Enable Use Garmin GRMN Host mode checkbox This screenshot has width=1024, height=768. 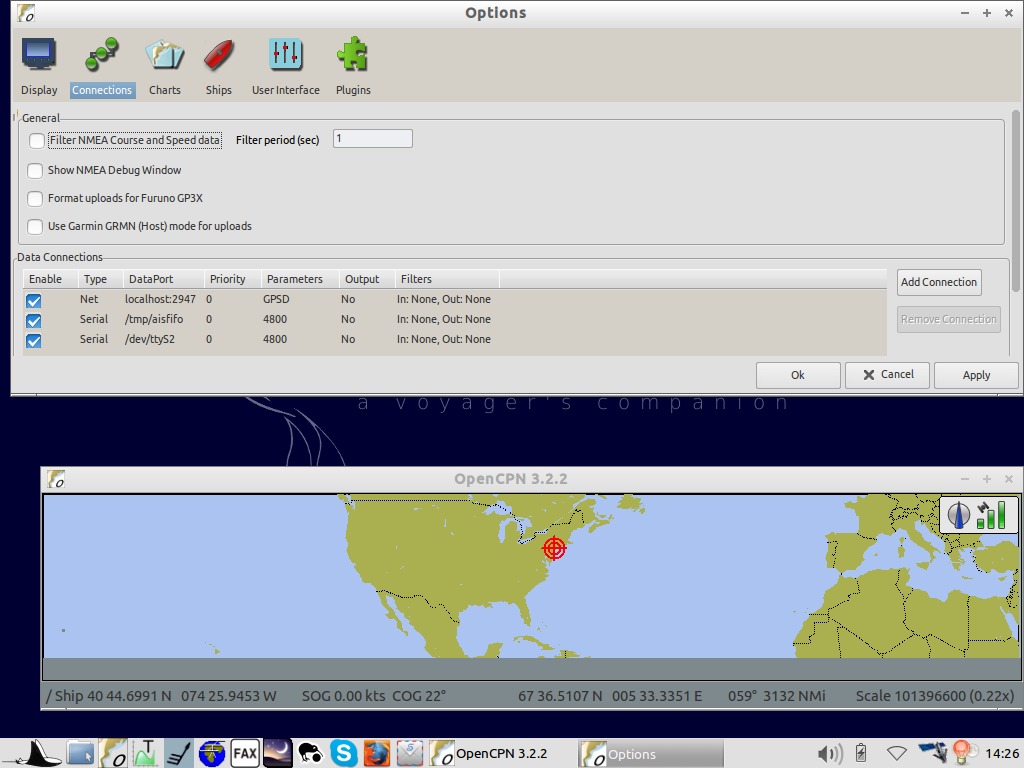(x=35, y=227)
